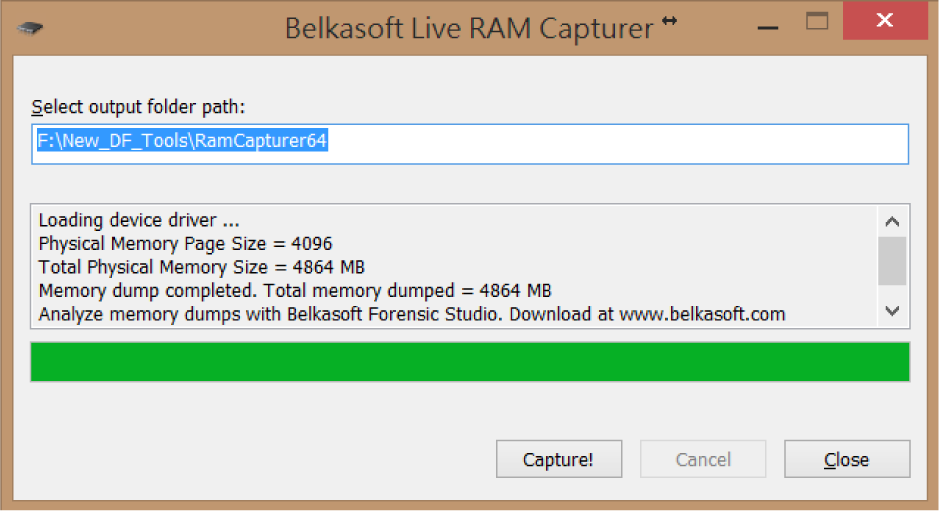Image resolution: width=939 pixels, height=511 pixels.
Task: Click the 'Analyze memory dumps with Belkasoft' line
Action: [x=411, y=314]
